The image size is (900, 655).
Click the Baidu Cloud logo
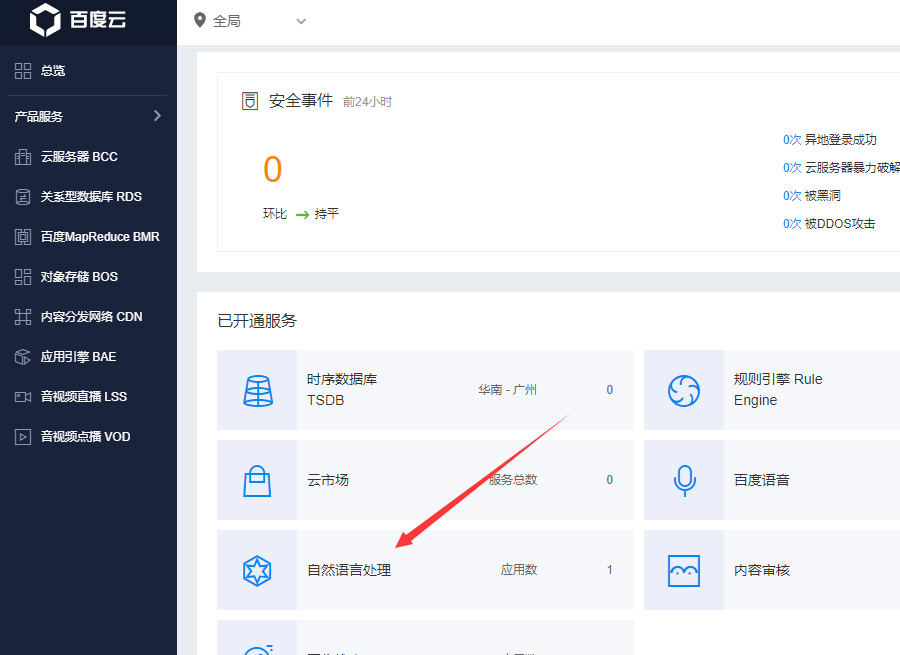coord(78,20)
